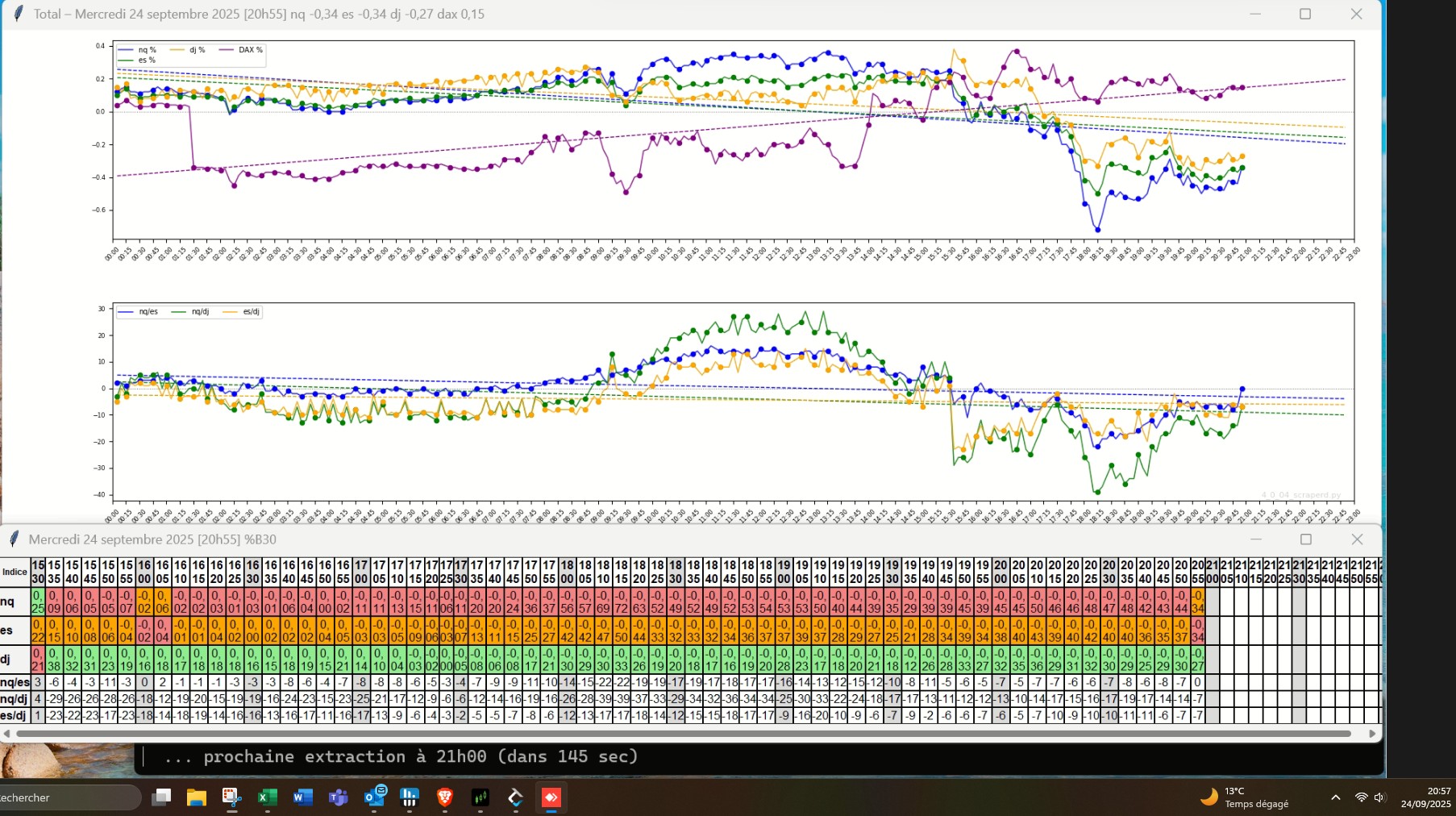The width and height of the screenshot is (1456, 816).
Task: Select the 'es' row label in the table
Action: pyautogui.click(x=15, y=631)
